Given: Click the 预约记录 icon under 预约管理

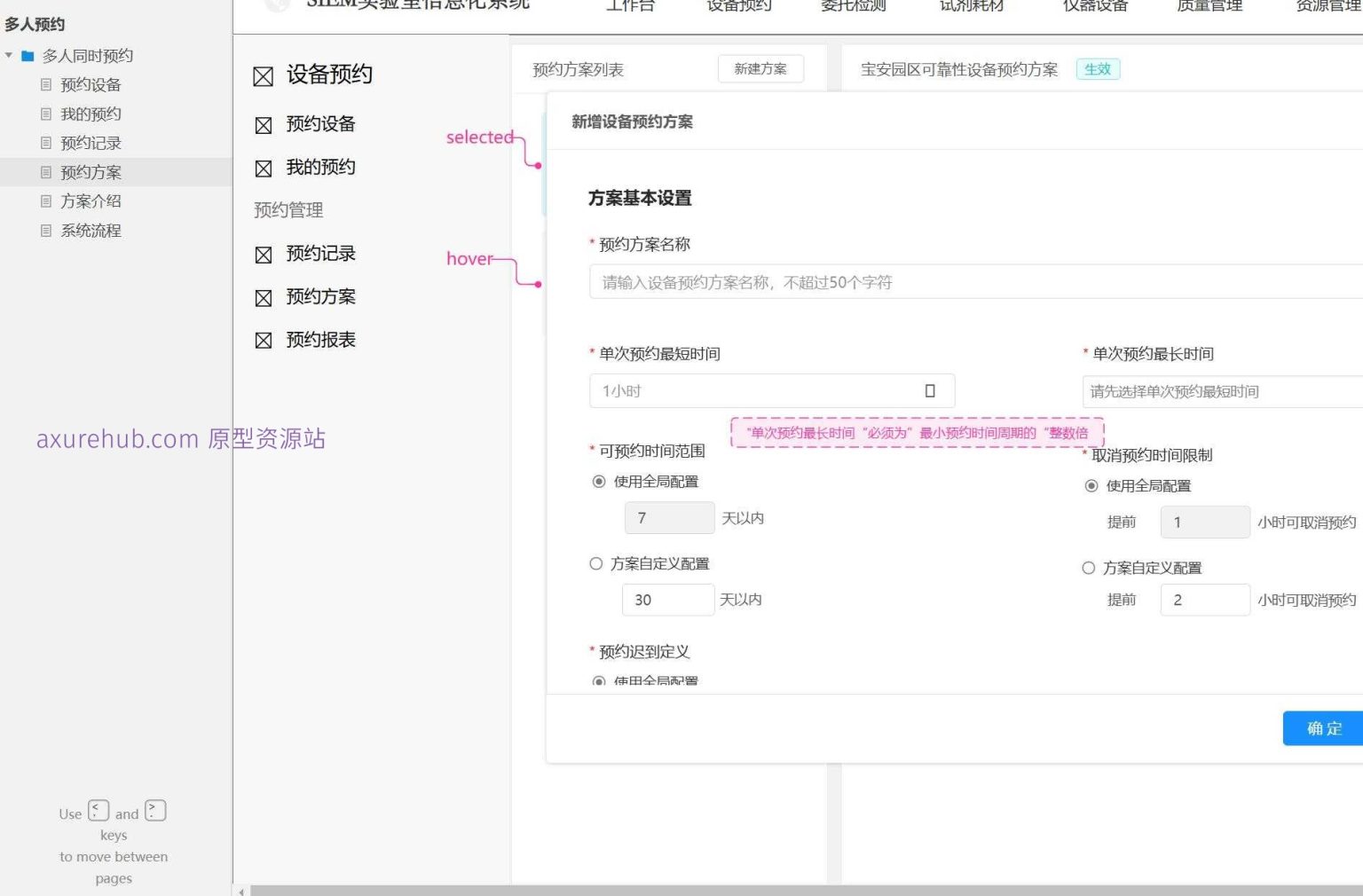Looking at the screenshot, I should pos(264,255).
